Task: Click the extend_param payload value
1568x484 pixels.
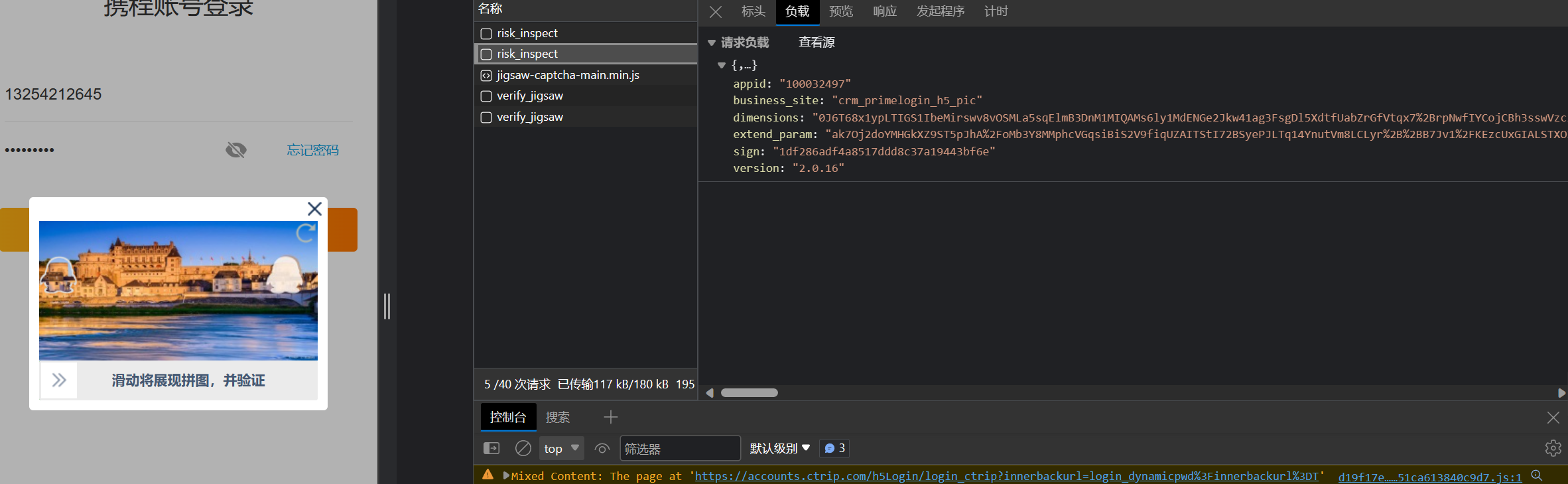Action: [1197, 134]
